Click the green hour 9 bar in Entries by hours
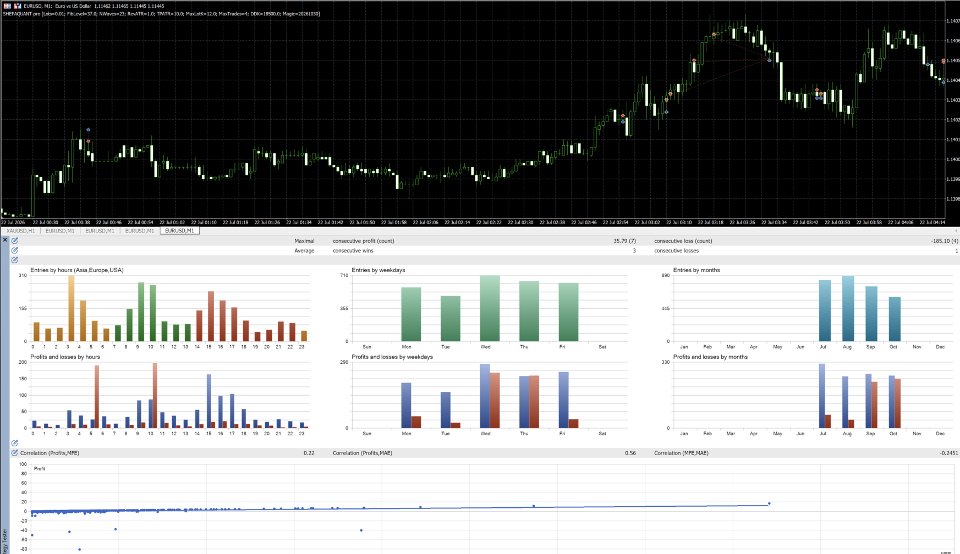The height and width of the screenshot is (554, 960). [141, 312]
